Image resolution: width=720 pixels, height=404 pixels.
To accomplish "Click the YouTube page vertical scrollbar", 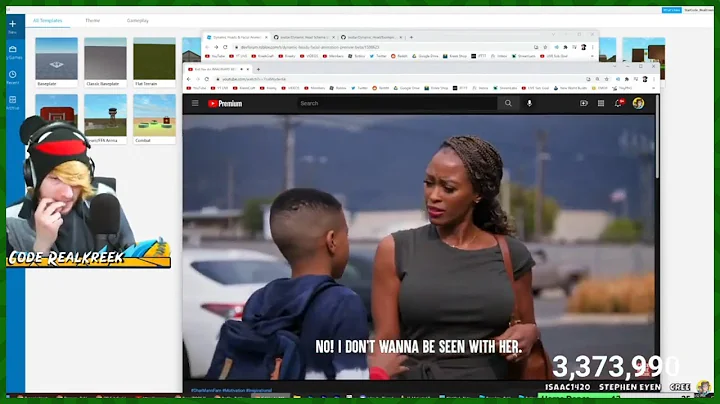I will (657, 137).
